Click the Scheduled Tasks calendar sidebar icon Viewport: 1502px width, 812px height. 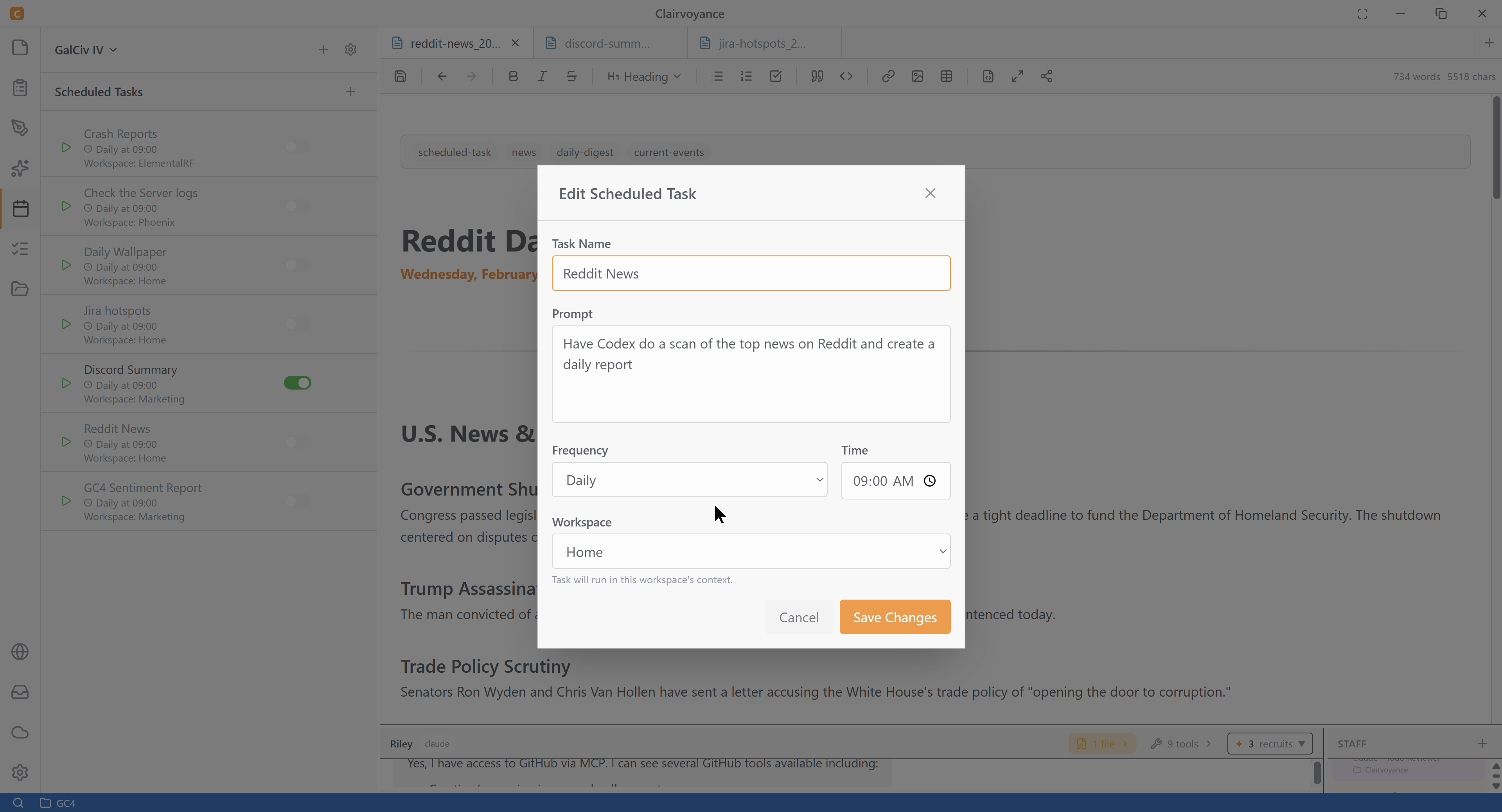tap(20, 208)
